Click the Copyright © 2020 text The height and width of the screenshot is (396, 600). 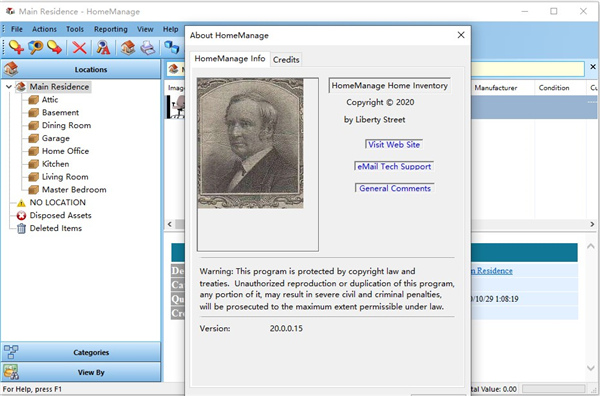[380, 102]
